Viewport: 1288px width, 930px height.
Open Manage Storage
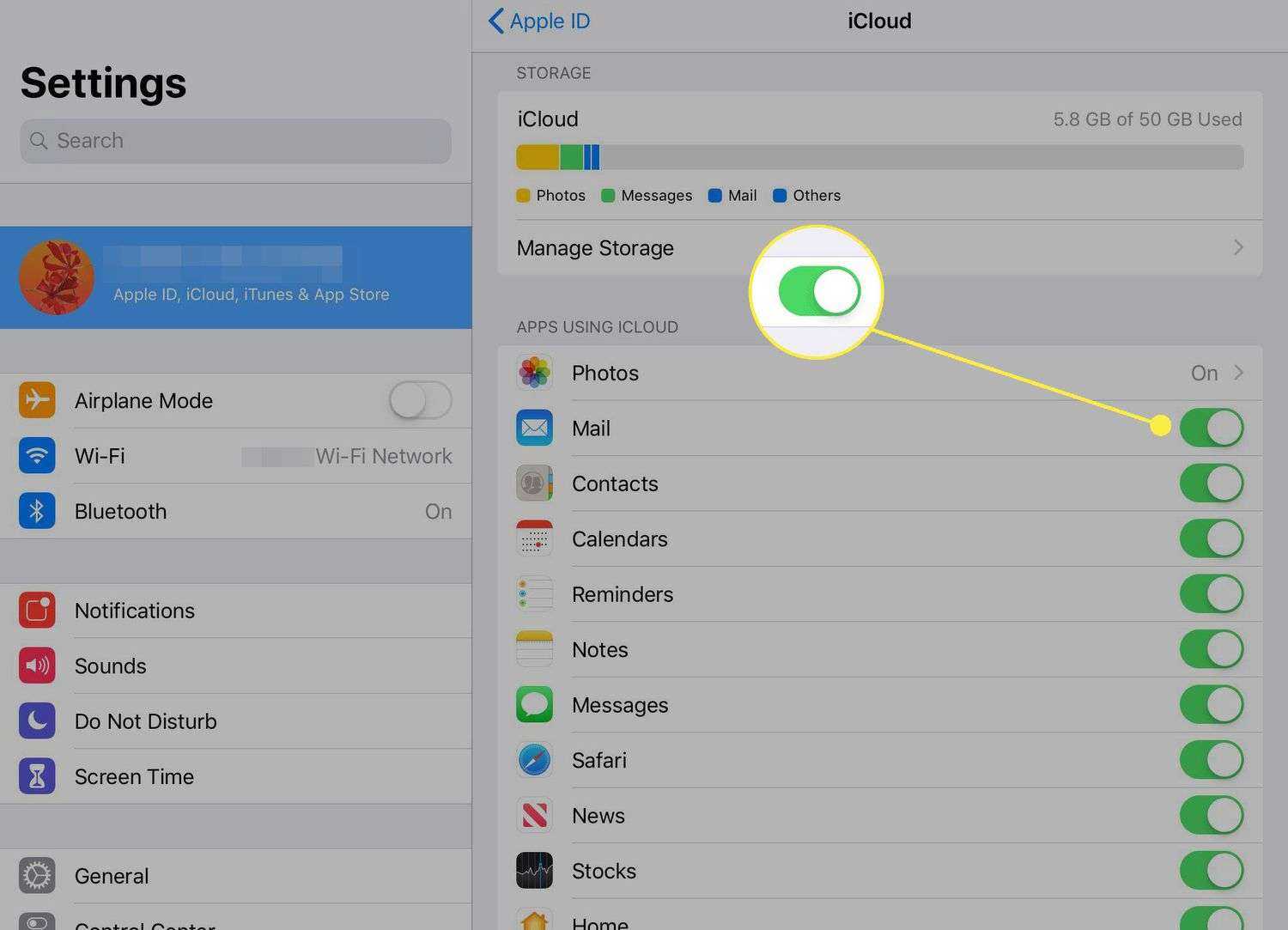point(879,247)
